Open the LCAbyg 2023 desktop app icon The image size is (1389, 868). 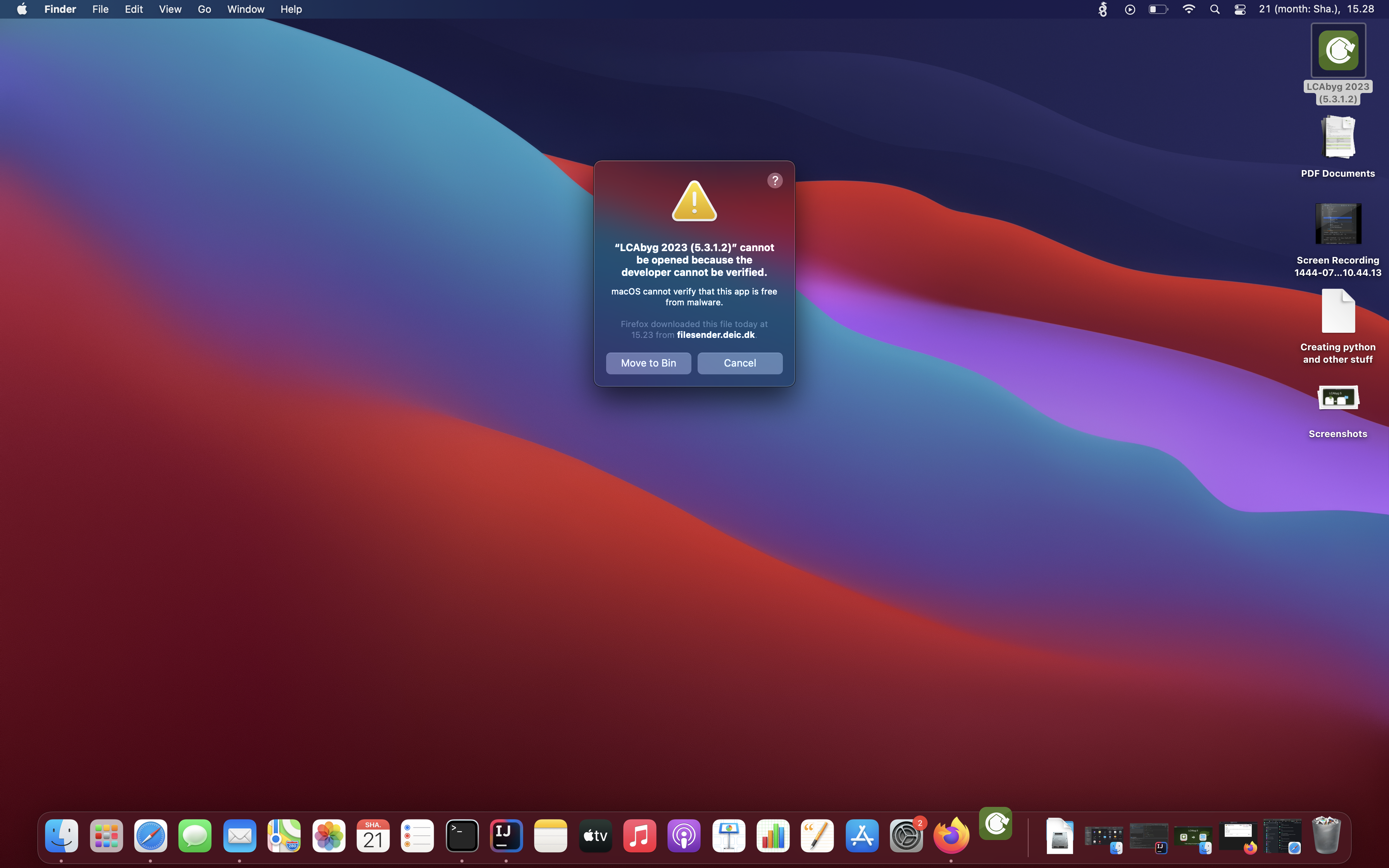pos(1338,51)
